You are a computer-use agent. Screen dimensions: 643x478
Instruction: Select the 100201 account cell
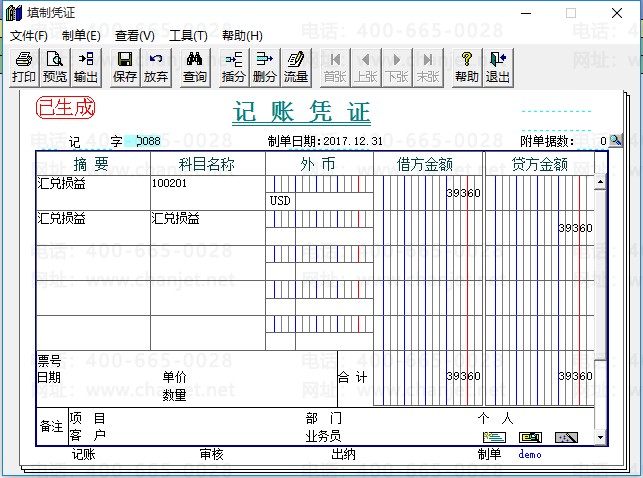207,184
